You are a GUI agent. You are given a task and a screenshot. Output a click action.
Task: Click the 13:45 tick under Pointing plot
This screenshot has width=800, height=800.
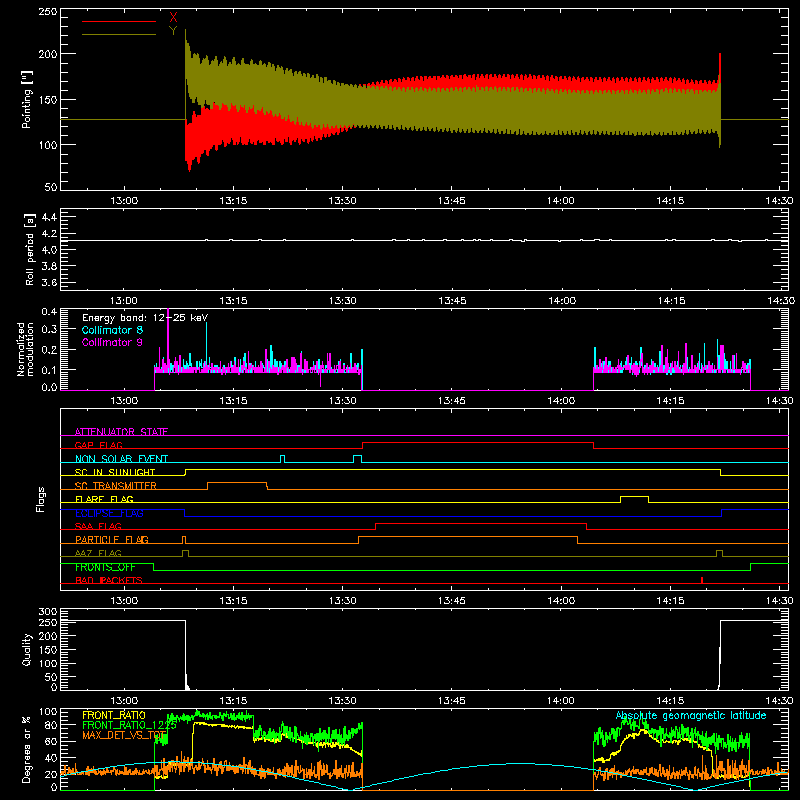point(452,201)
